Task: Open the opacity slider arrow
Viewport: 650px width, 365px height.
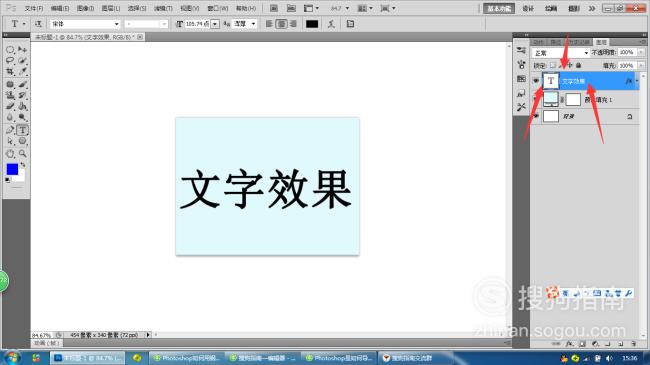Action: [641, 52]
